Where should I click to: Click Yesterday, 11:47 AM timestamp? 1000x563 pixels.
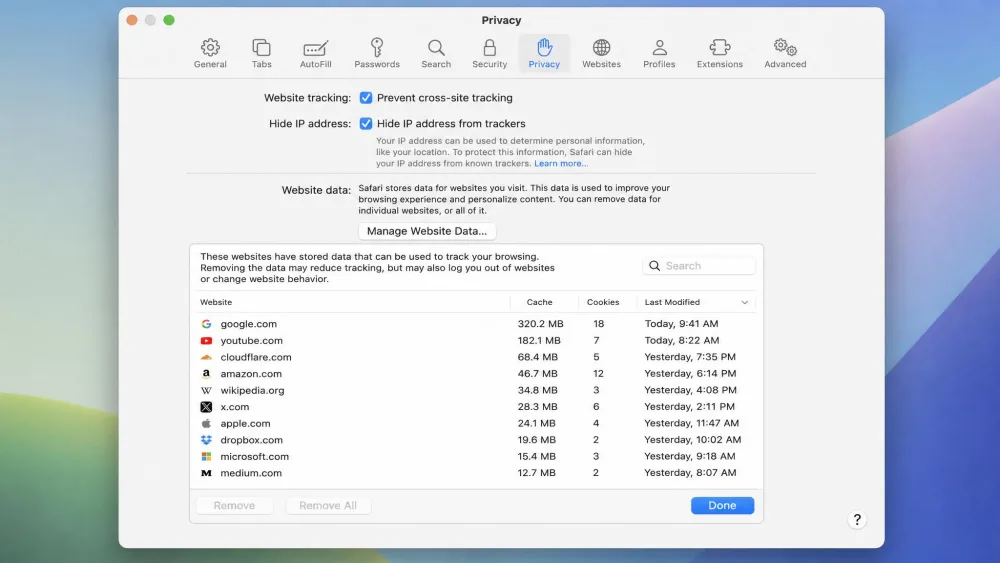[x=691, y=423]
